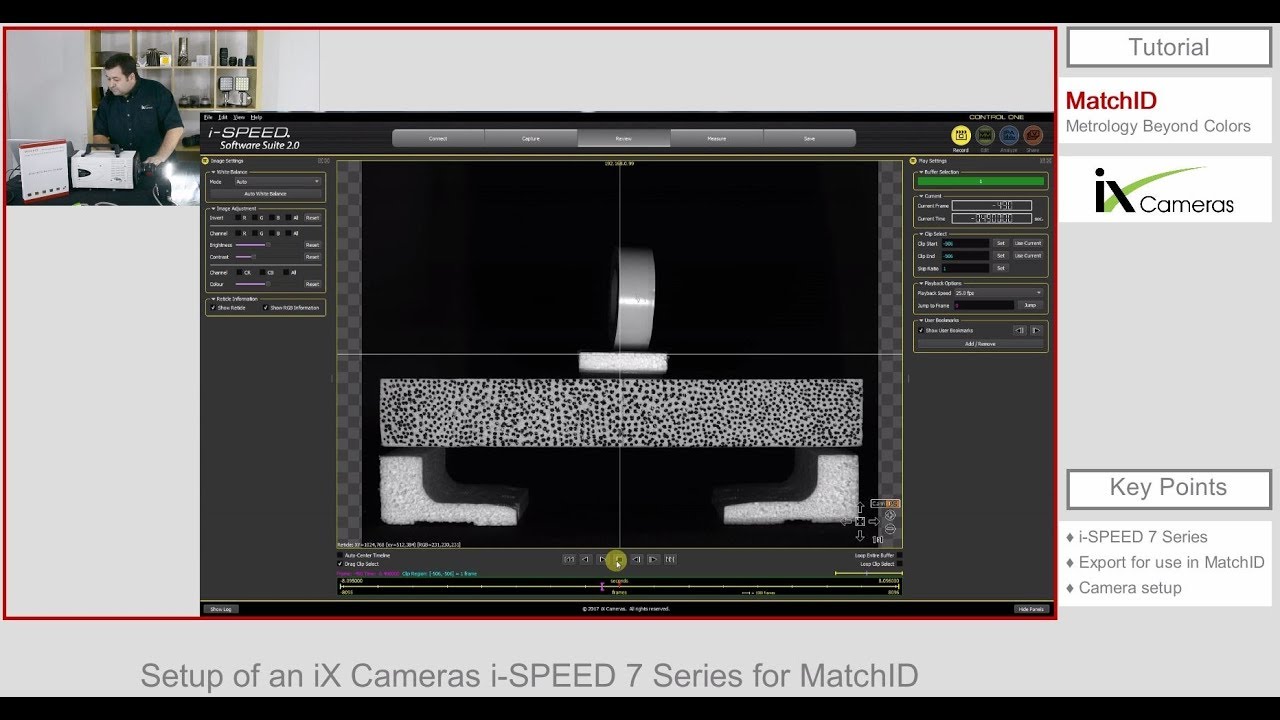
Task: Jump to the first frame of the clip
Action: click(x=569, y=559)
